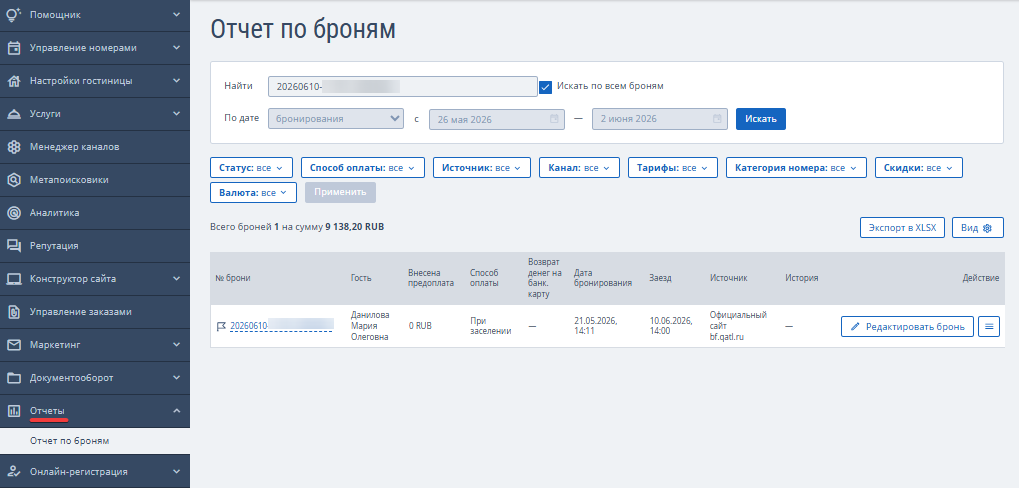Click the Метапоисковики hexagon icon
1019x488 pixels.
(14, 180)
